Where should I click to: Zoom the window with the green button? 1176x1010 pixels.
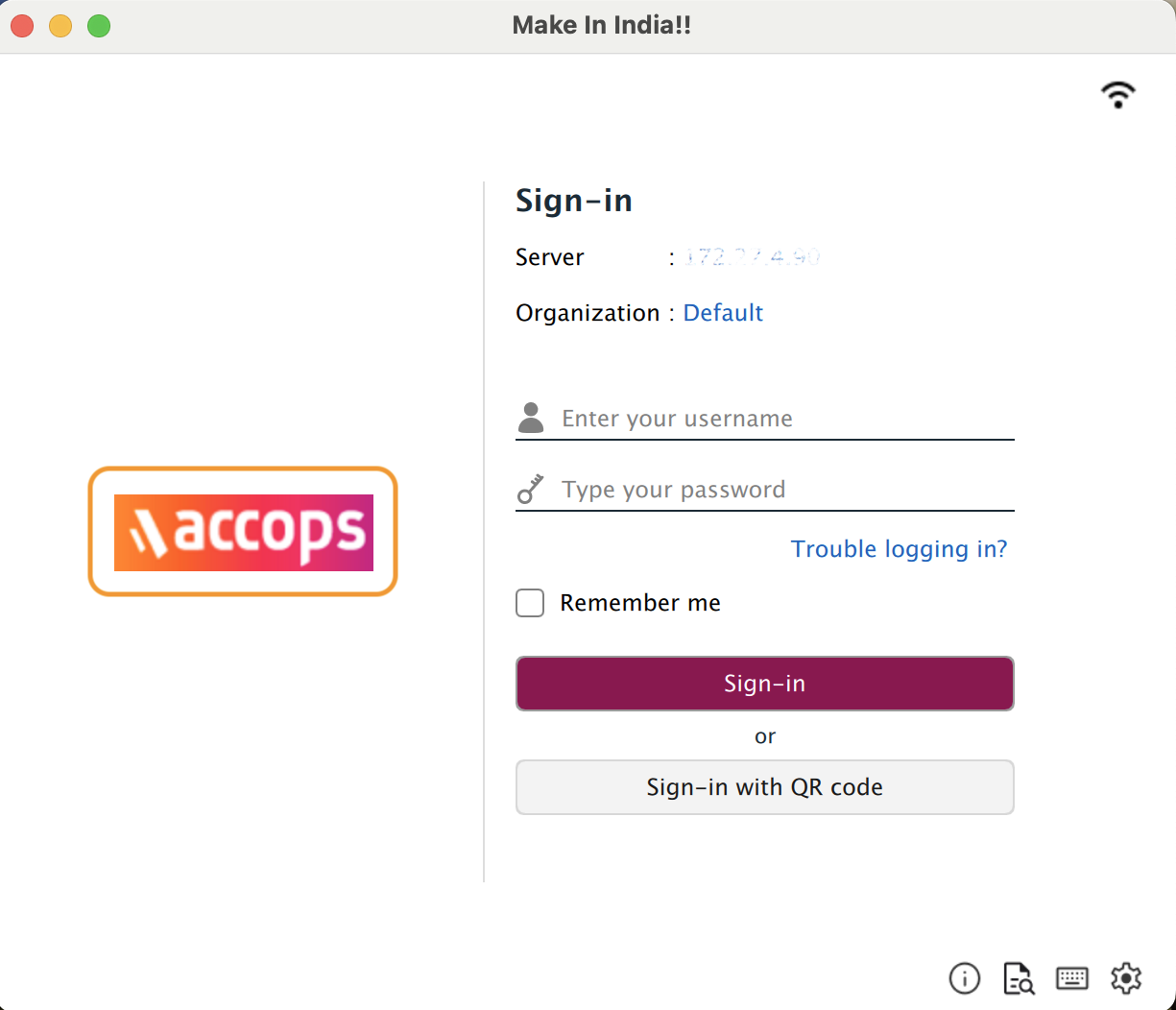click(99, 26)
